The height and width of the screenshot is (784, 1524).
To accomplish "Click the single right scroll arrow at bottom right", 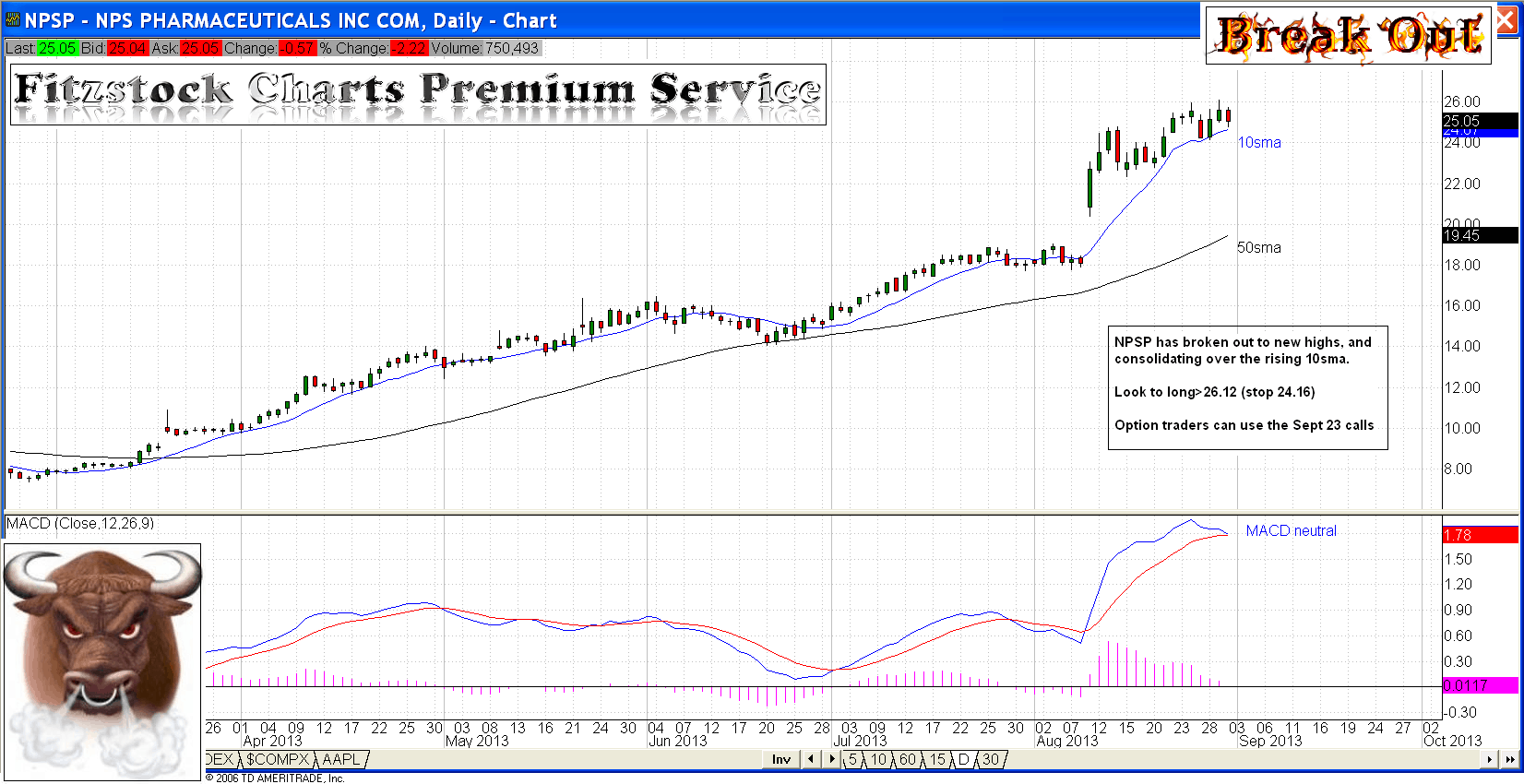I will point(1489,759).
